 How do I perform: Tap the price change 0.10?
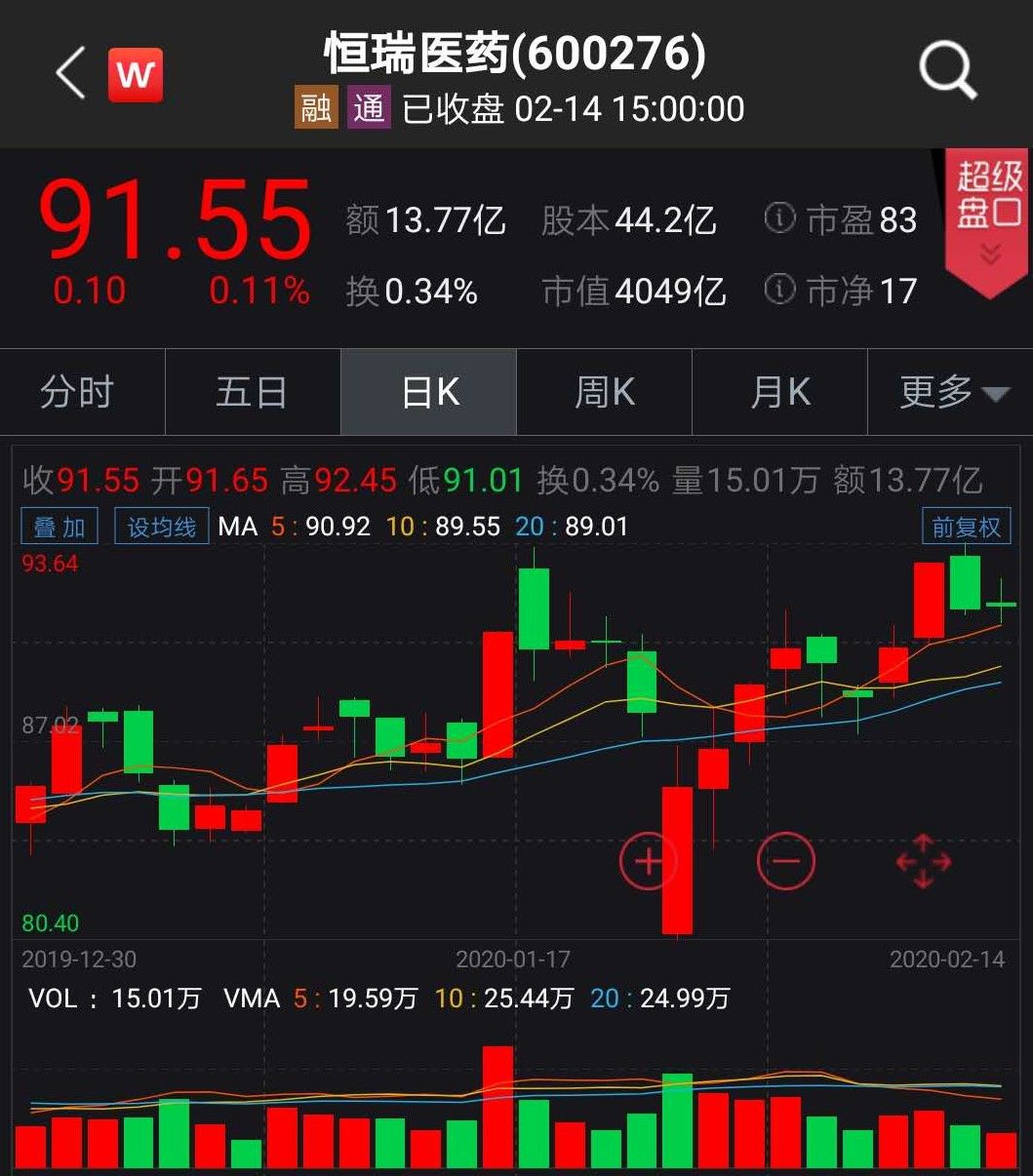click(89, 291)
